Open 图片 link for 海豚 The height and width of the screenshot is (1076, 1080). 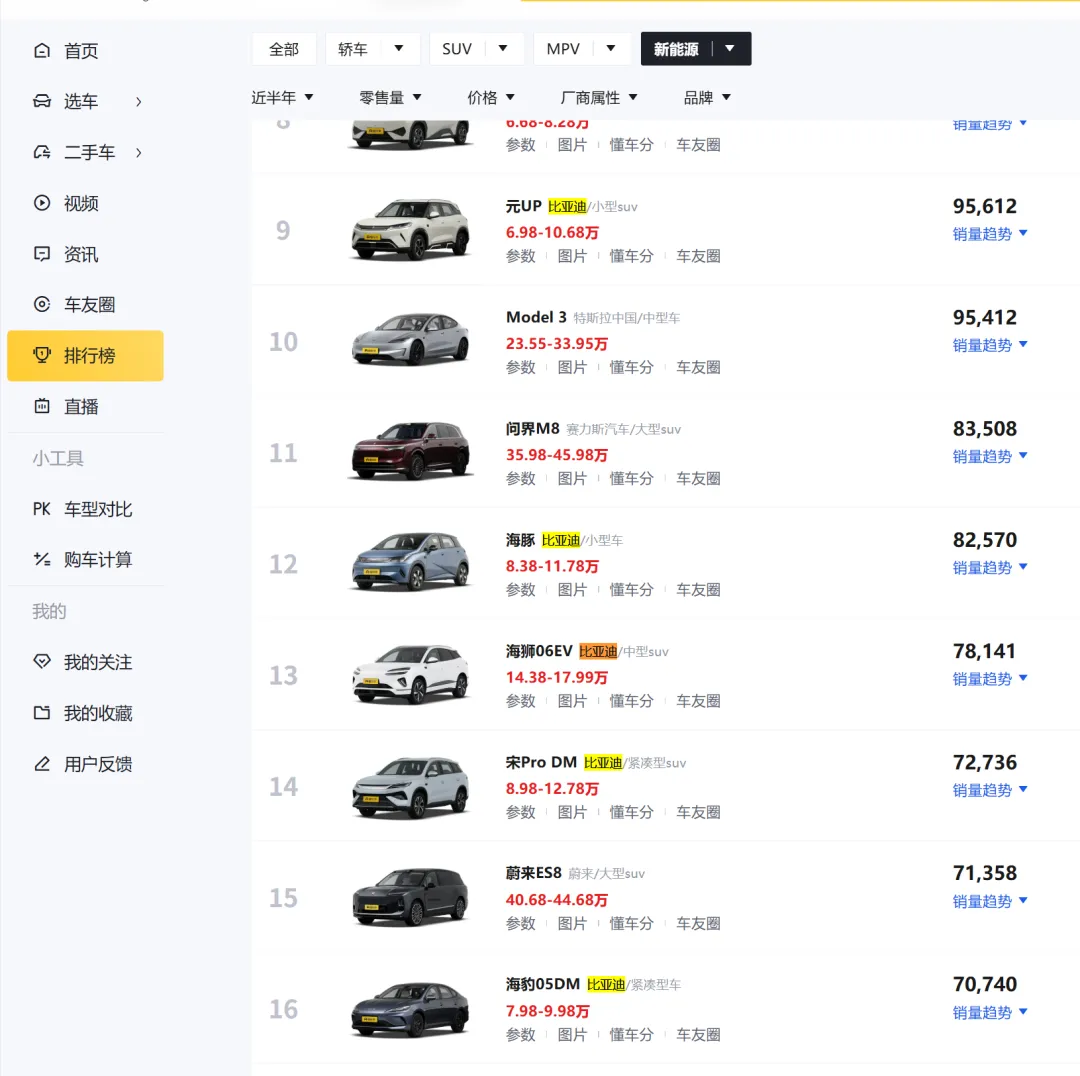click(x=572, y=590)
